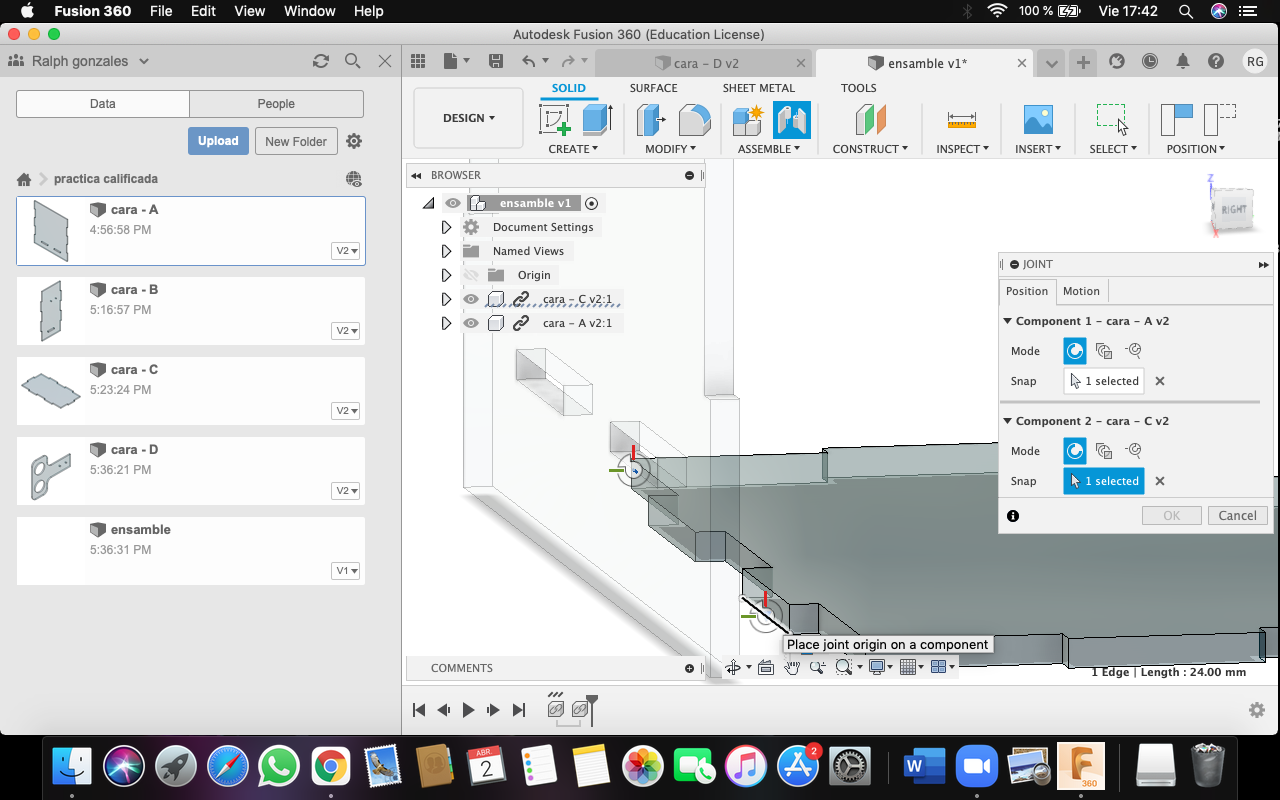
Task: Choose Between Two Faces mode for Component 1
Action: coord(1104,351)
